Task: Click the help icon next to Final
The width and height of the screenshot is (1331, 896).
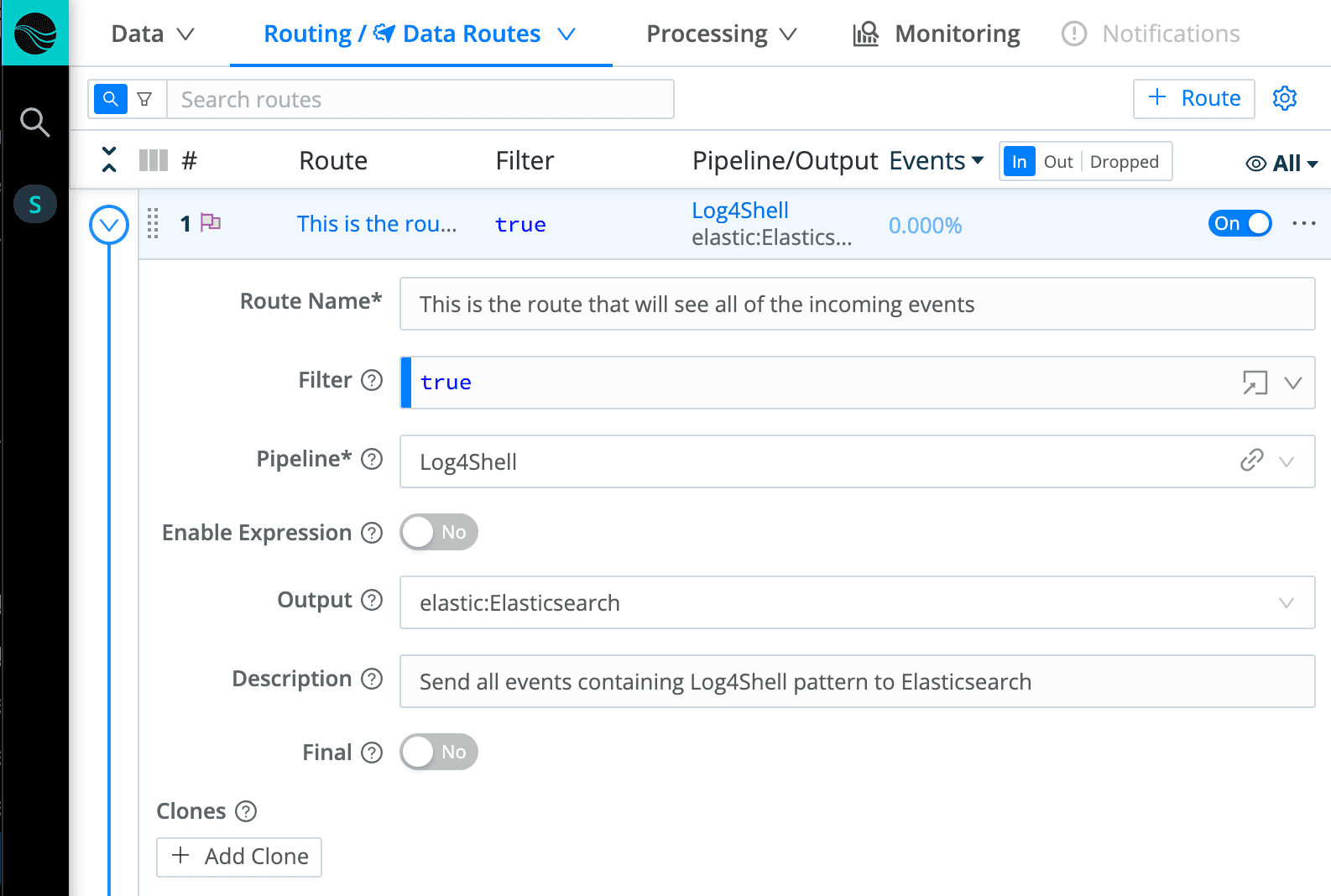Action: (x=372, y=753)
